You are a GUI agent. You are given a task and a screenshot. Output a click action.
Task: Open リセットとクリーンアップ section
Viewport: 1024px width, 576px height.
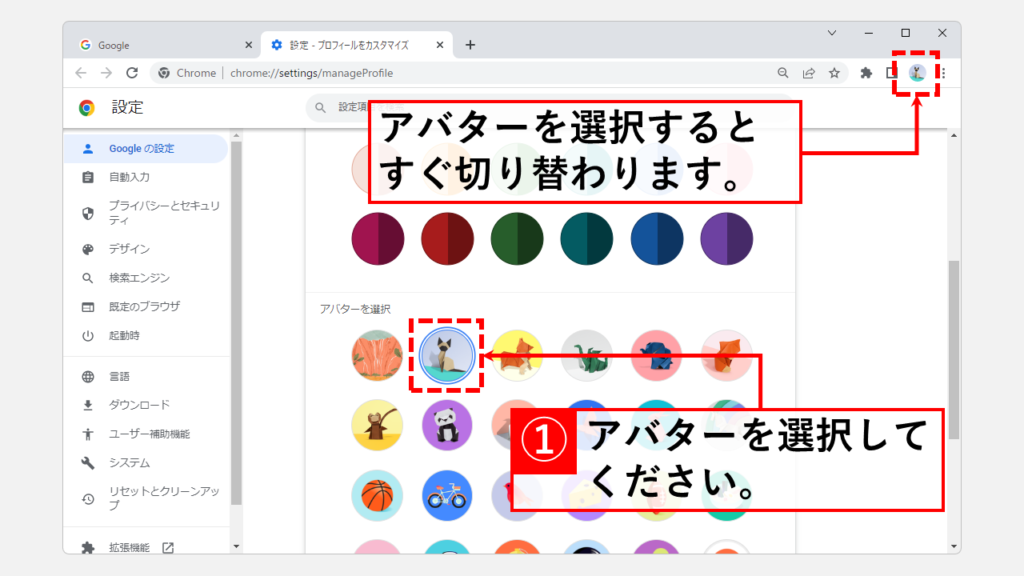[146, 498]
